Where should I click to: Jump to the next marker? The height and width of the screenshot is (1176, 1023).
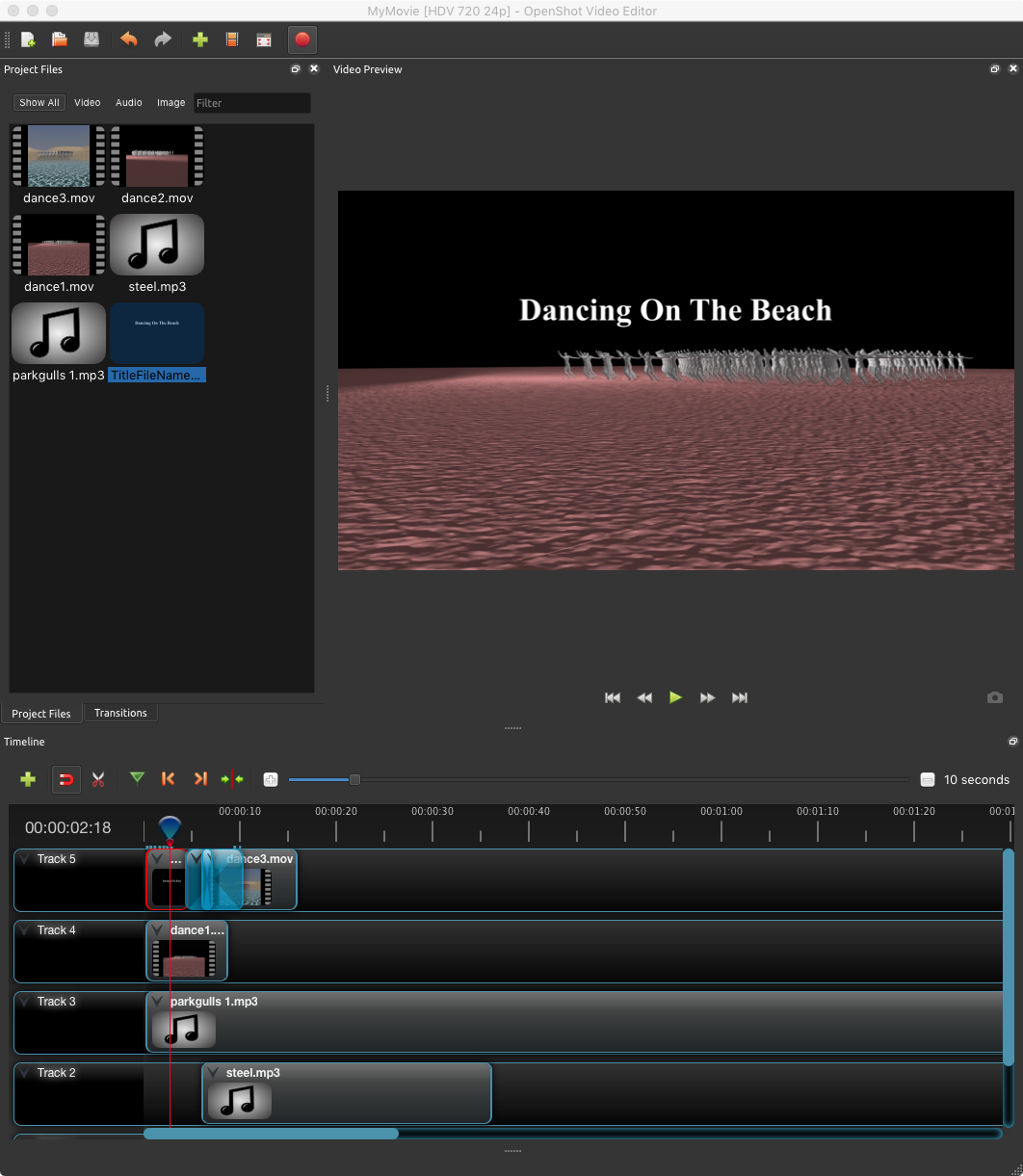pos(200,778)
